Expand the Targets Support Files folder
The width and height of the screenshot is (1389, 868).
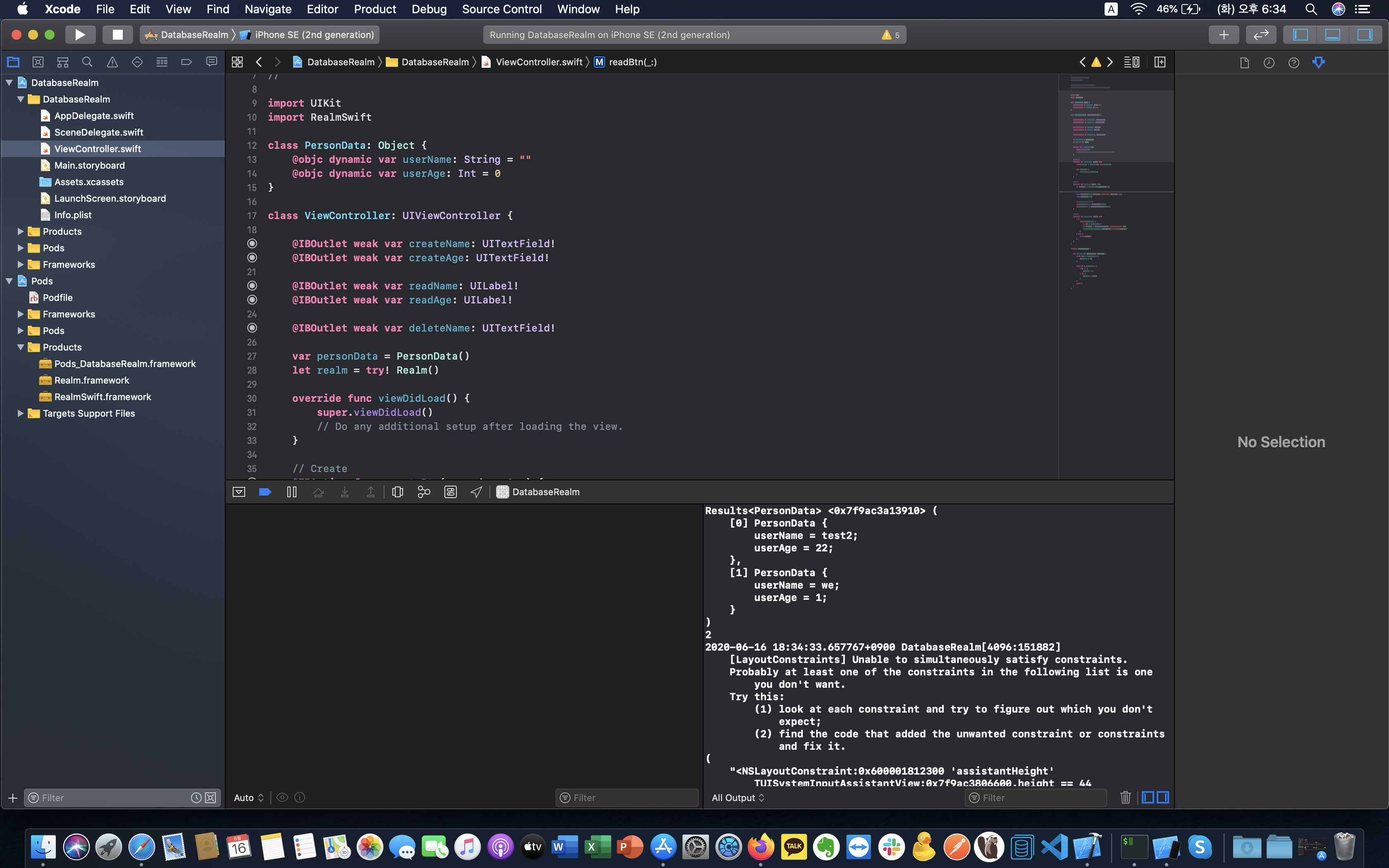20,413
